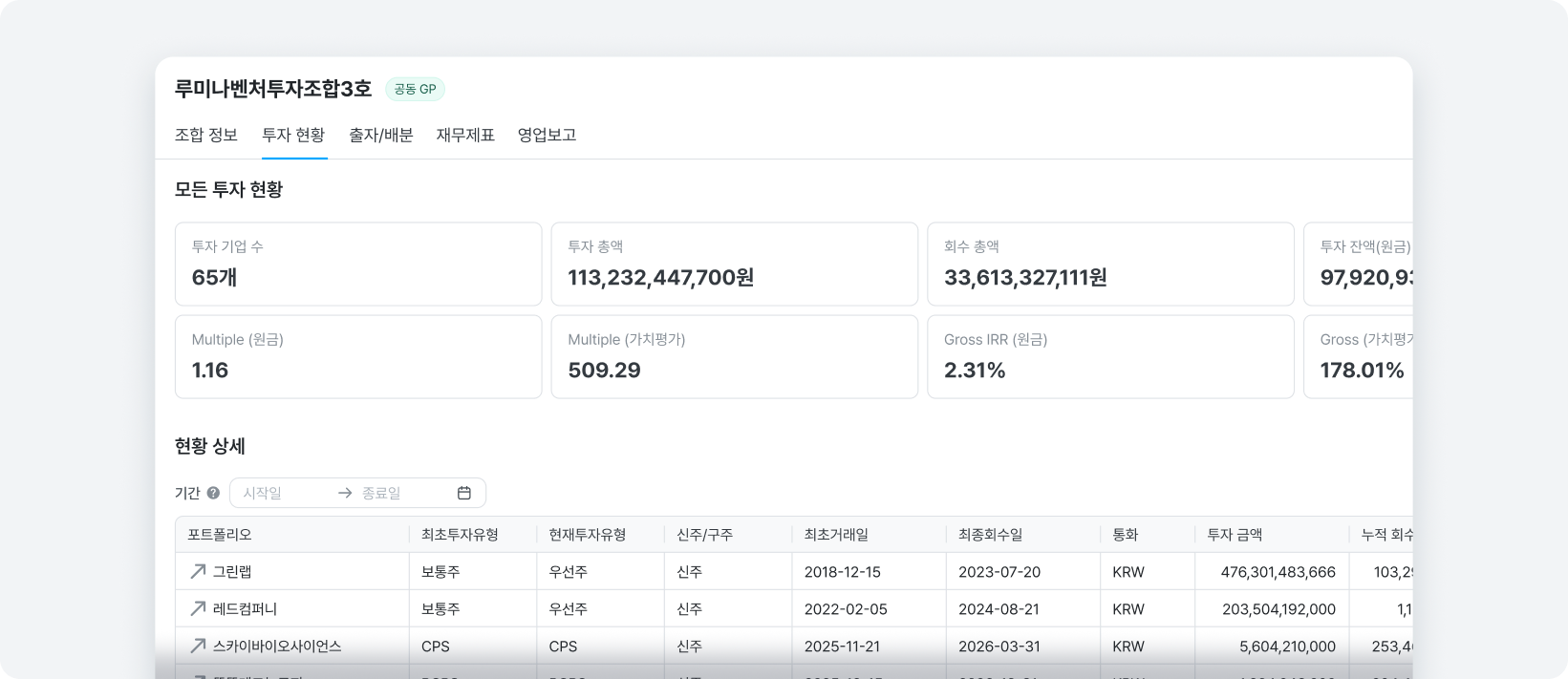1568x679 pixels.
Task: Click the amount 5,604,210,000
Action: (x=1288, y=647)
